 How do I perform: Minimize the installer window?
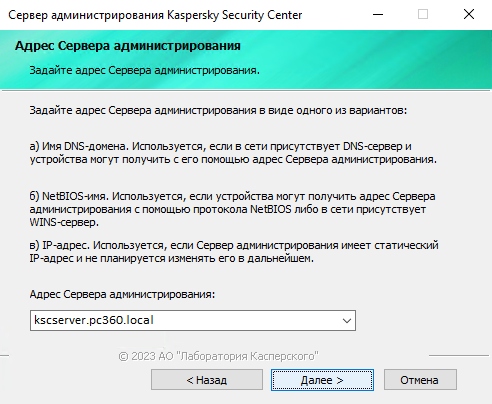point(378,14)
